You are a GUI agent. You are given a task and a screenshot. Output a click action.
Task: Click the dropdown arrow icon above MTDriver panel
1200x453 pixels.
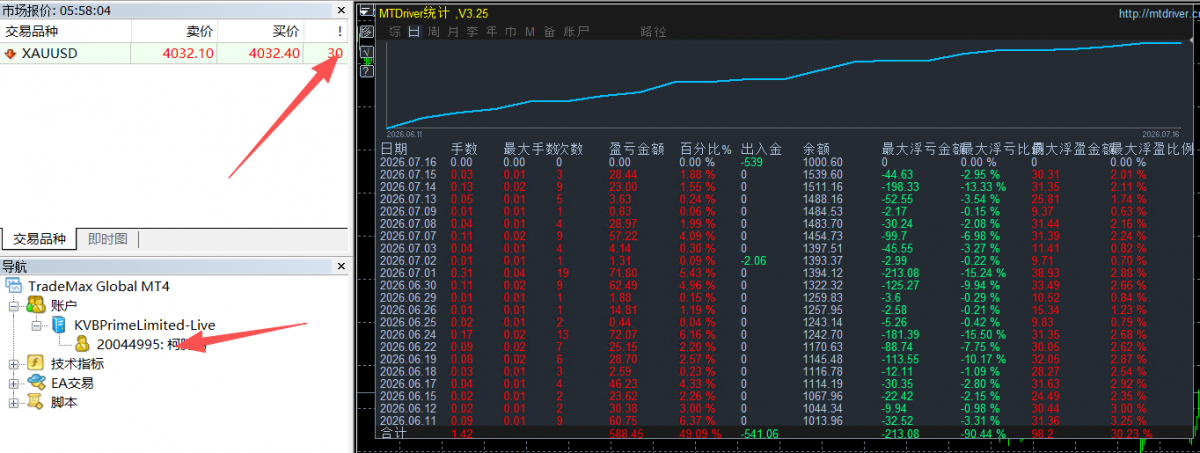click(x=366, y=11)
